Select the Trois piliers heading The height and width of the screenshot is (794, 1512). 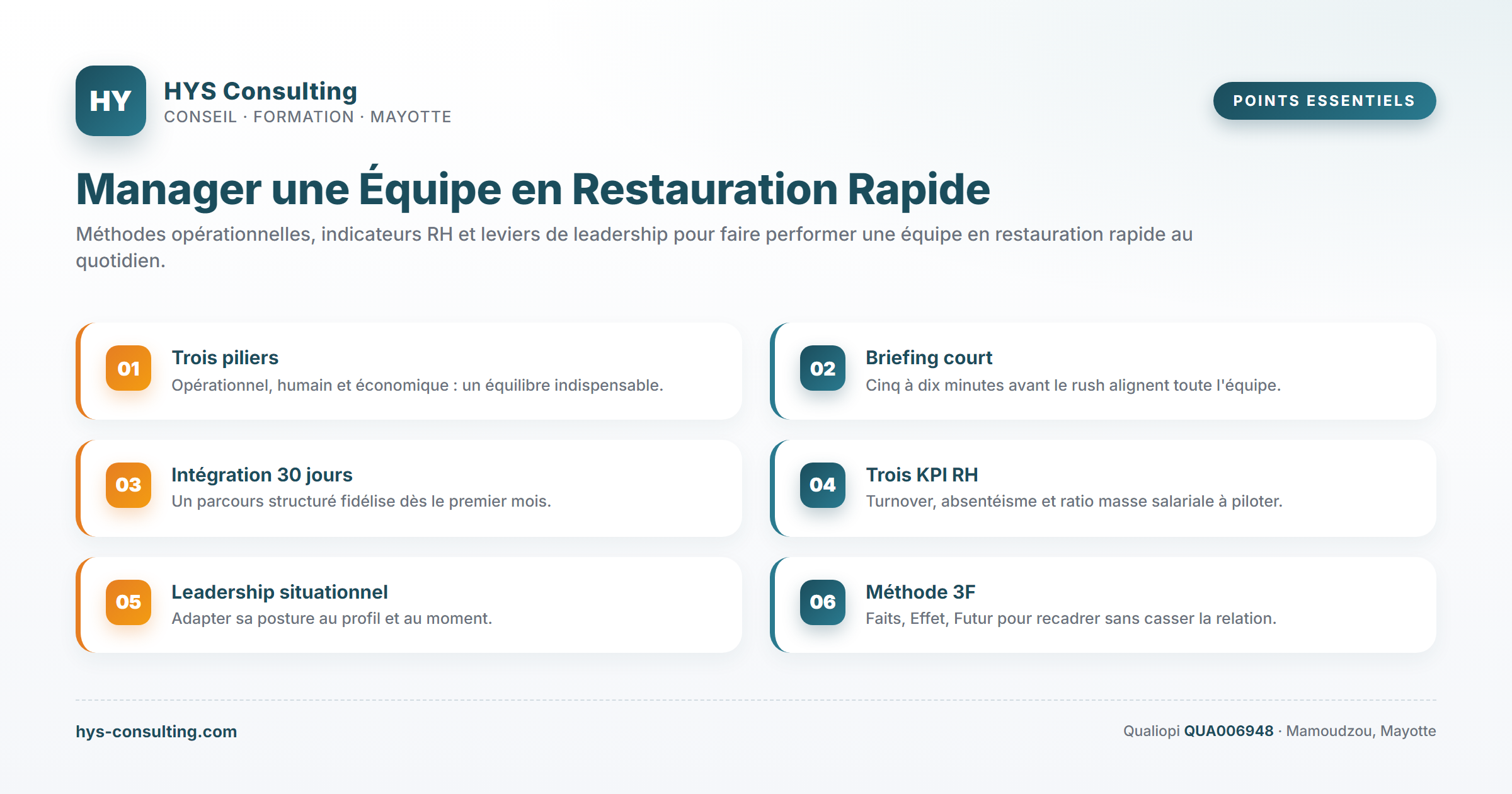pos(225,357)
